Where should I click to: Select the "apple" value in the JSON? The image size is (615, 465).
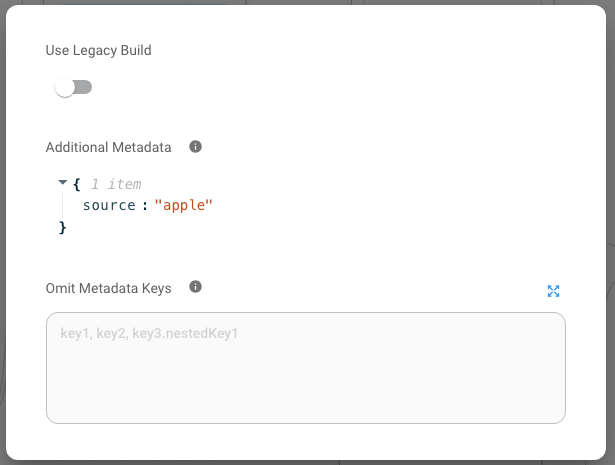[184, 205]
